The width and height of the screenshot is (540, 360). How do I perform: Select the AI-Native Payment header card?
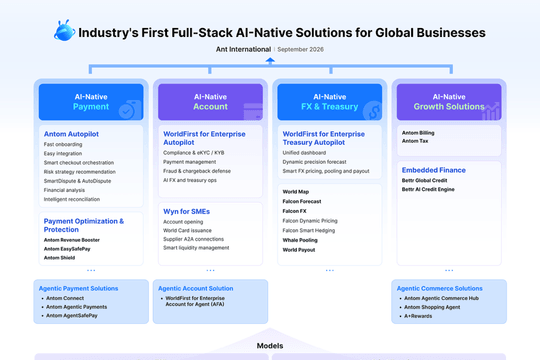tap(91, 102)
